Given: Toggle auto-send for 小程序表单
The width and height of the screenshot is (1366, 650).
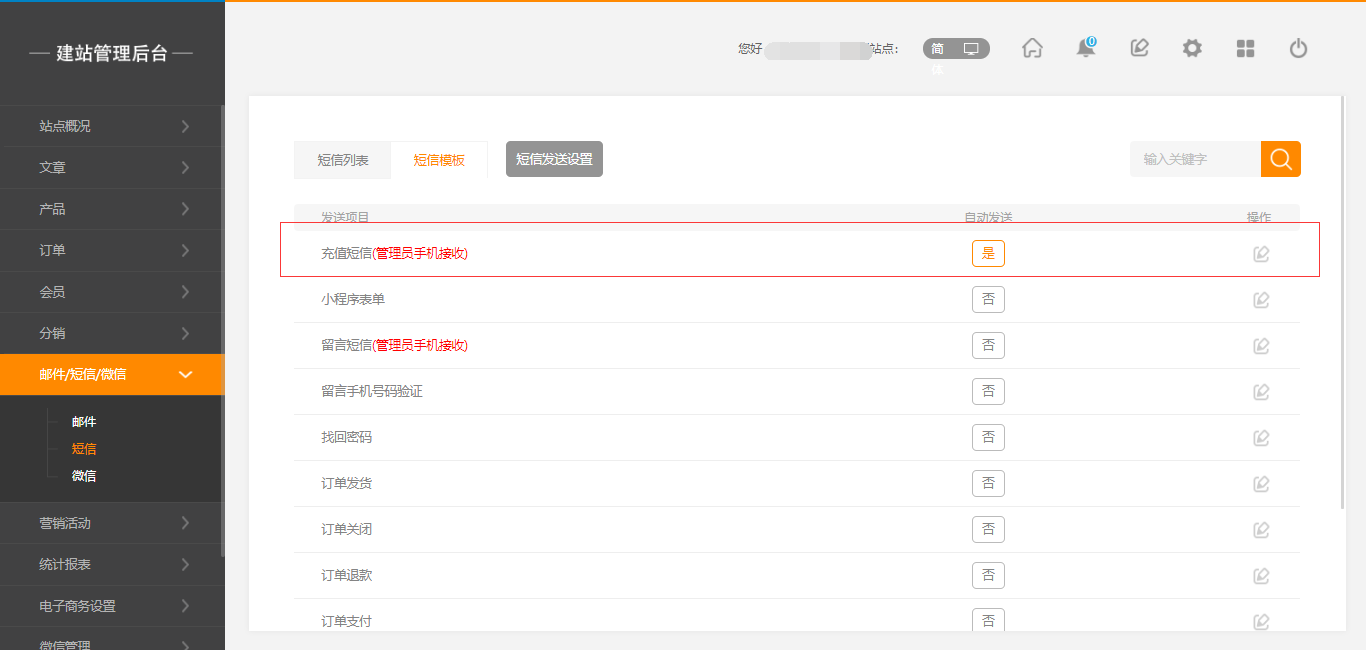Looking at the screenshot, I should coord(988,300).
